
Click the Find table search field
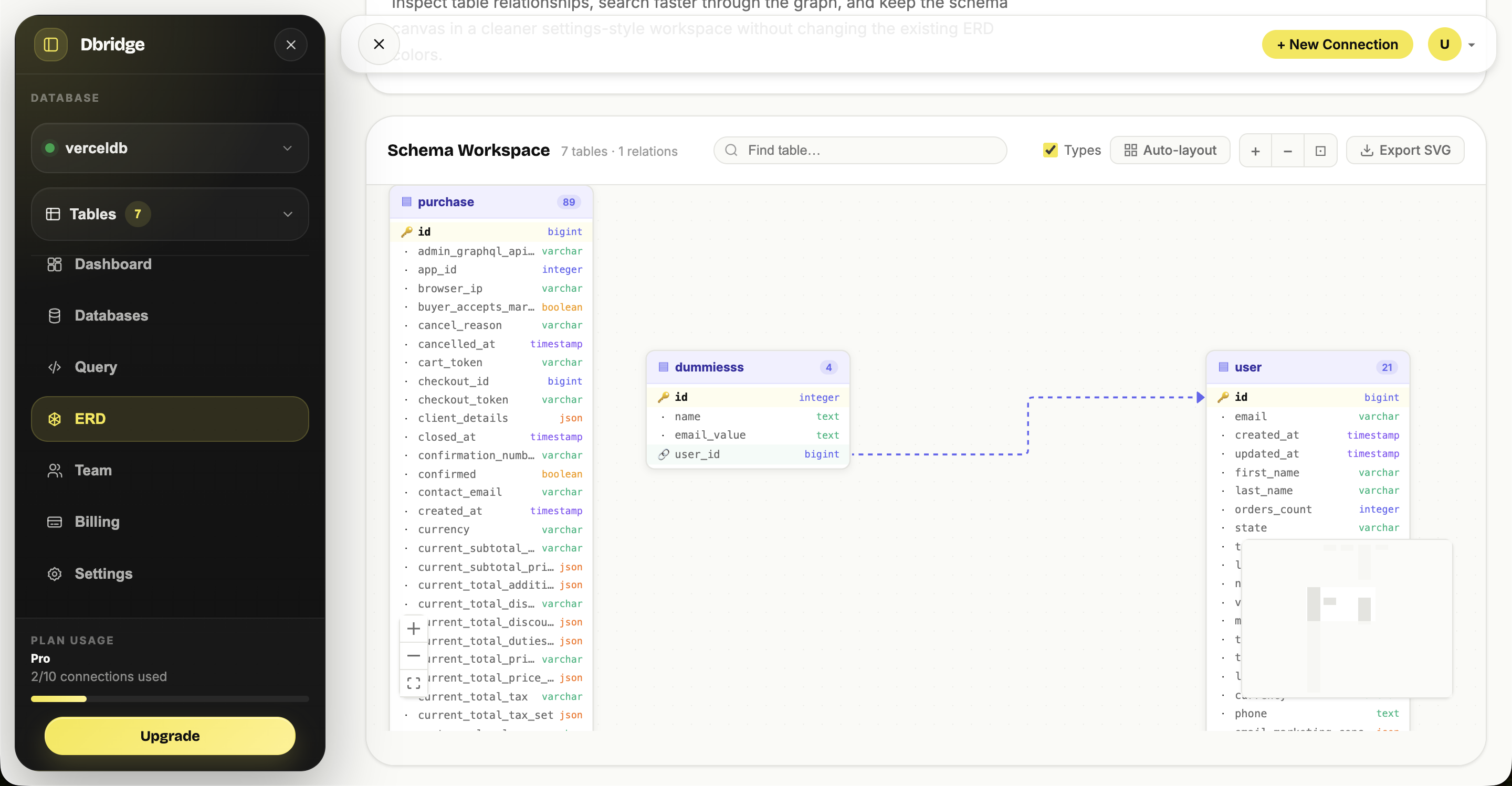(x=860, y=150)
